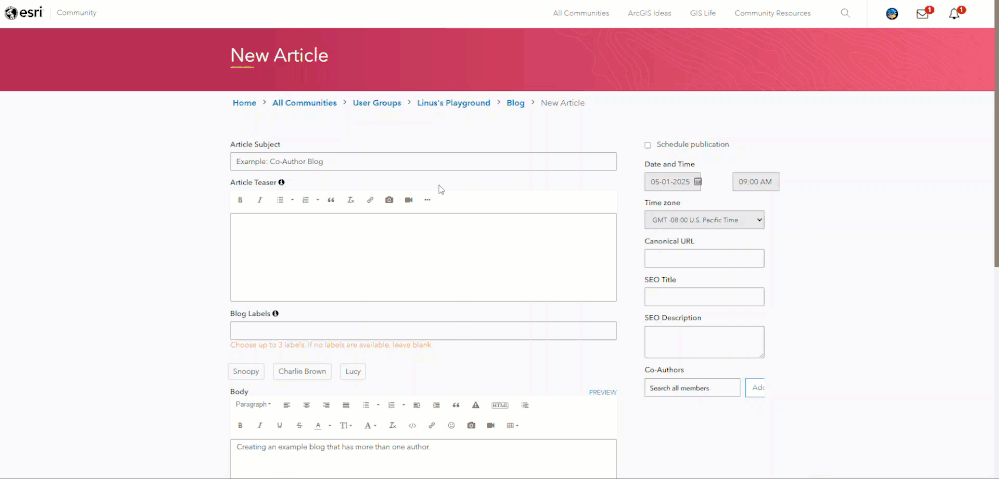Open the Paragraph style dropdown
The image size is (999, 479).
[x=253, y=404]
